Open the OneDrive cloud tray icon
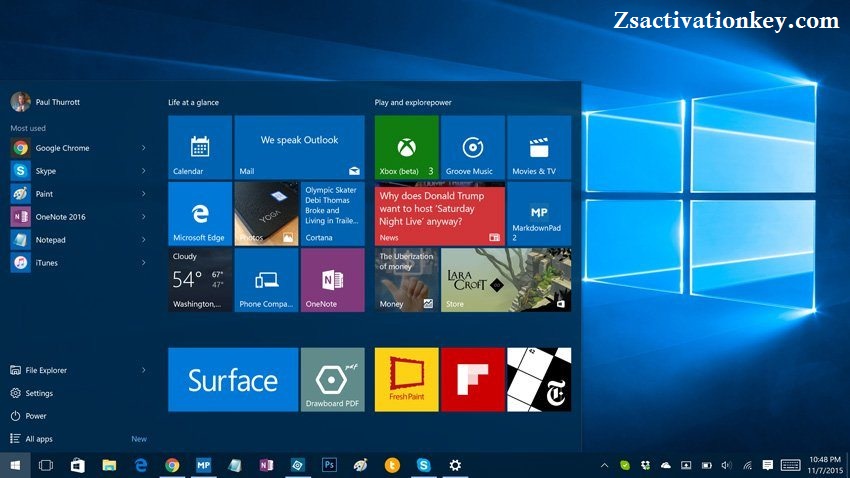850x478 pixels. (x=666, y=465)
